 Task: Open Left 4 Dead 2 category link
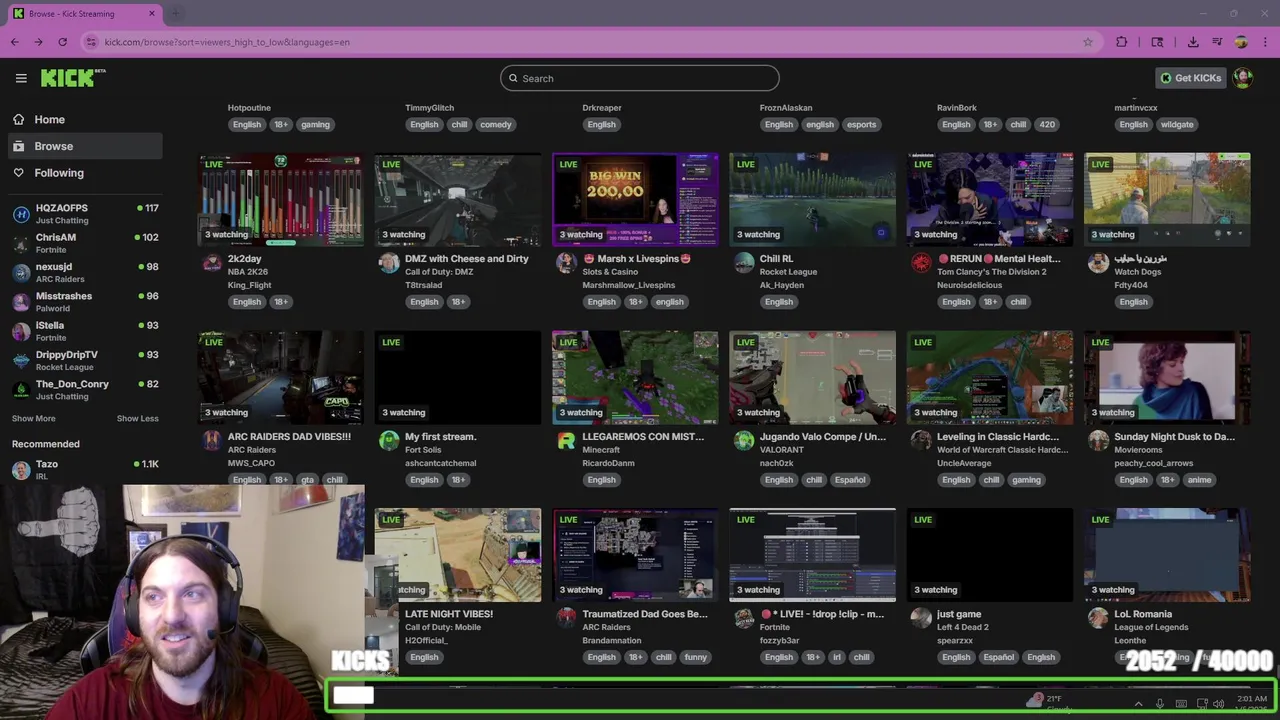tap(963, 627)
